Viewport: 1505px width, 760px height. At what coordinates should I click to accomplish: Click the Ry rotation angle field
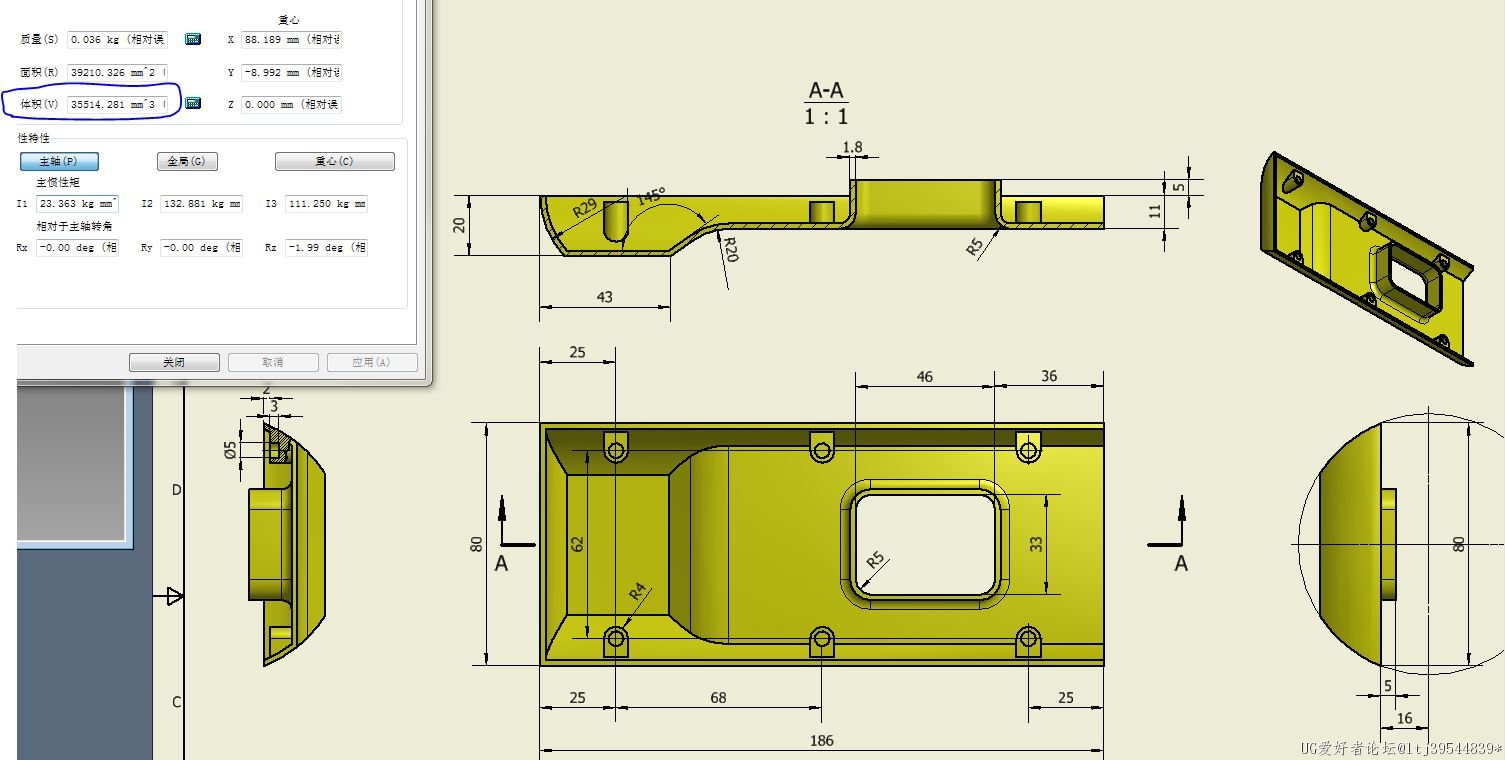[x=201, y=247]
